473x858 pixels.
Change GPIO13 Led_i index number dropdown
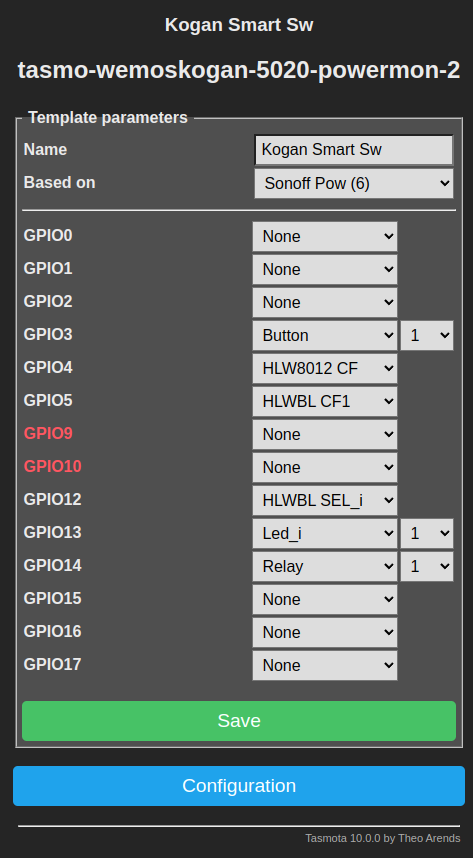coord(427,534)
